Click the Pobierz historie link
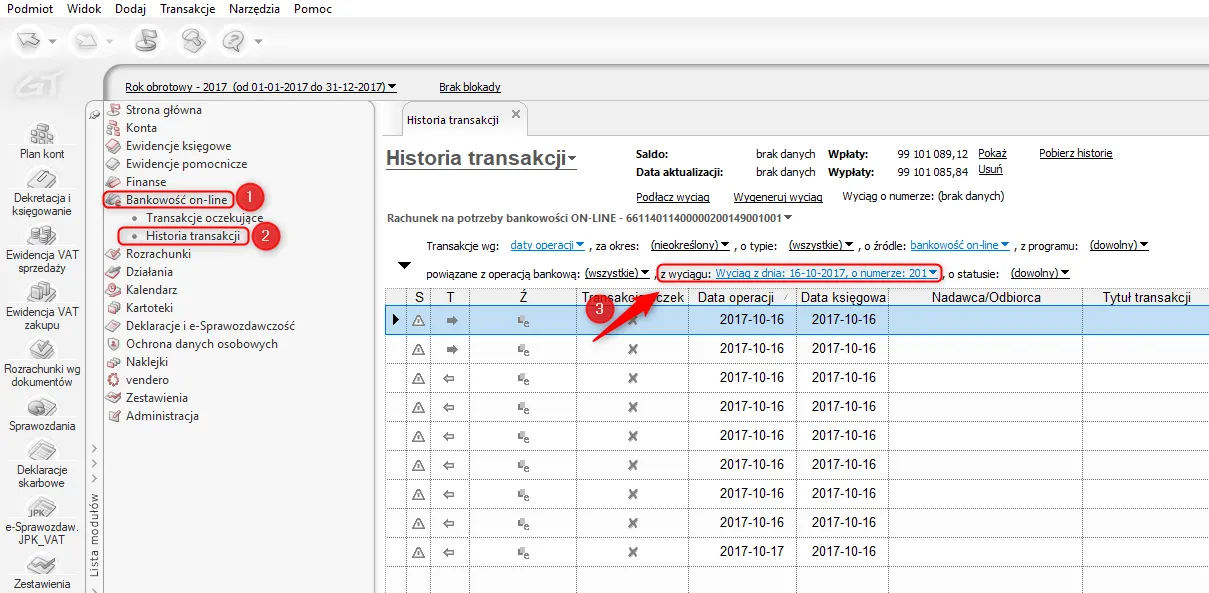The image size is (1209, 593). [1075, 153]
